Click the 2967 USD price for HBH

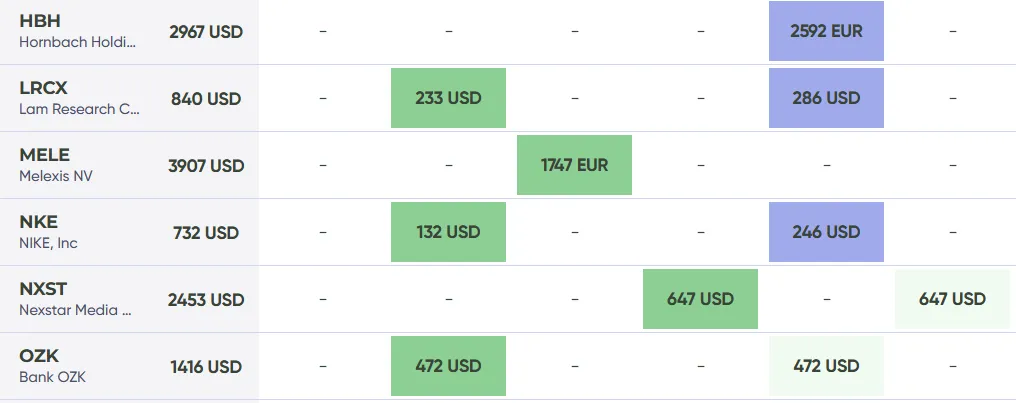pyautogui.click(x=206, y=32)
